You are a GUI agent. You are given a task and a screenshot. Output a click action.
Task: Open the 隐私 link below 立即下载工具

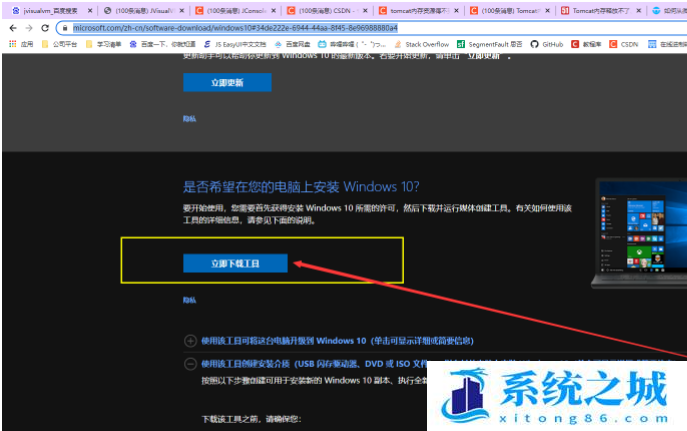click(189, 300)
